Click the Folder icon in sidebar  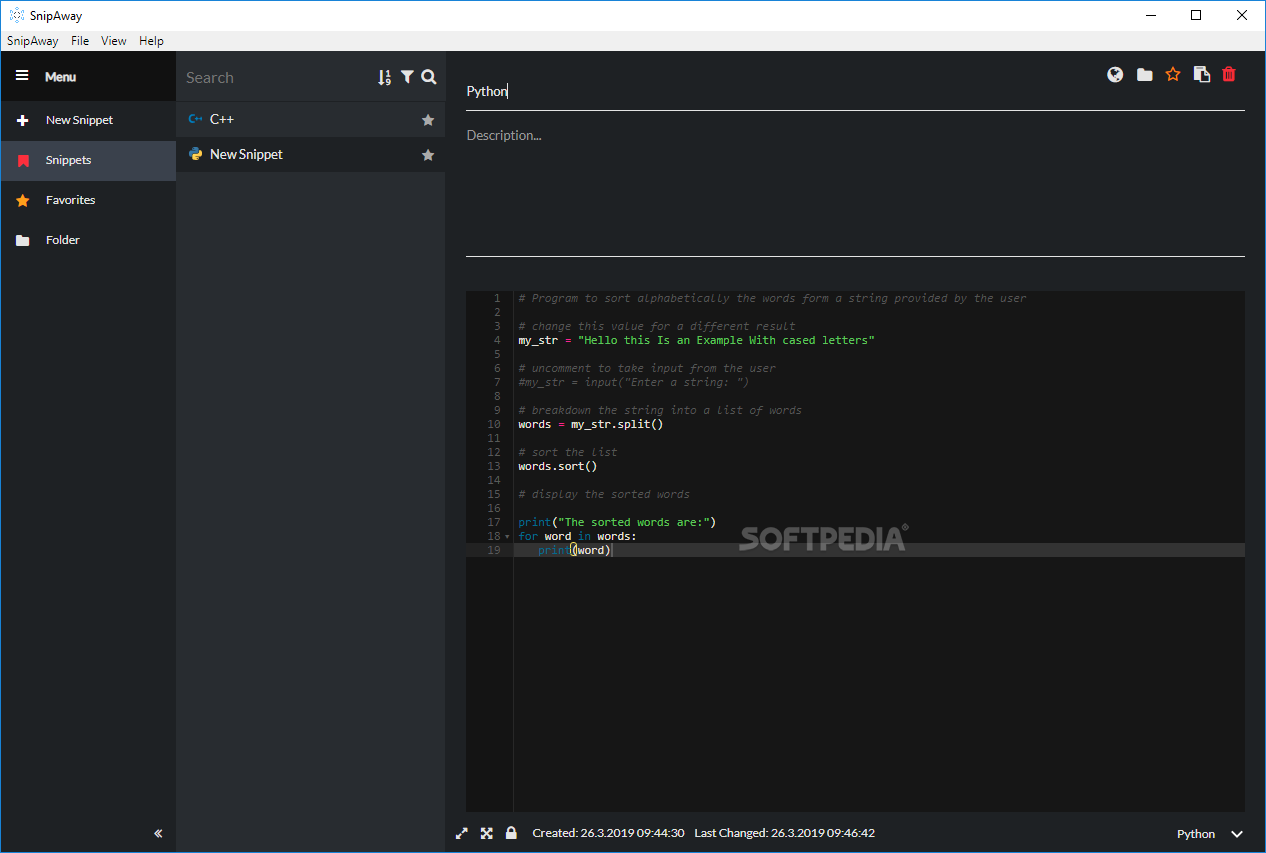click(x=23, y=240)
